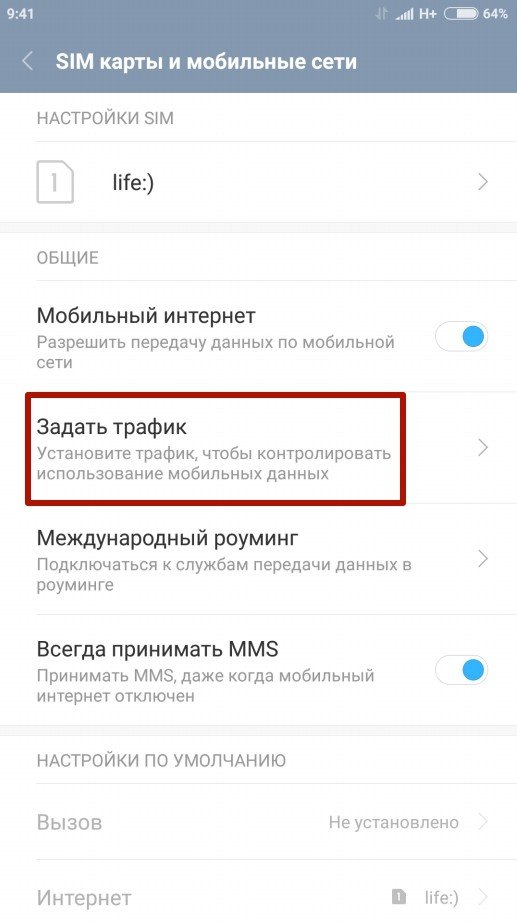Open the Международный роуминг entry
This screenshot has height=923, width=517.
pos(258,559)
